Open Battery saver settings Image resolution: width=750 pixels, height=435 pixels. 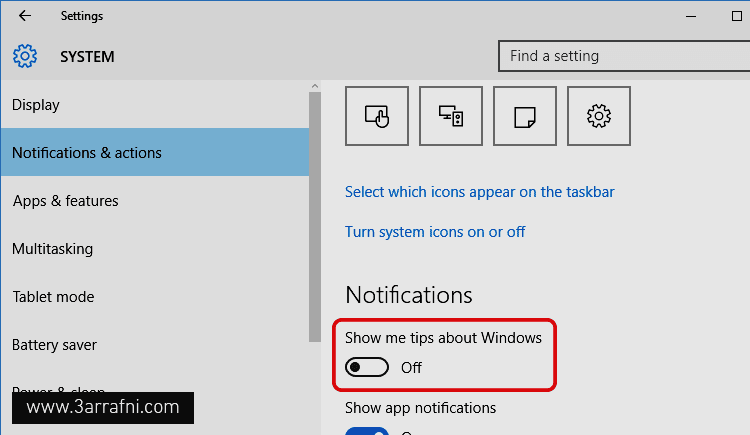pos(155,345)
